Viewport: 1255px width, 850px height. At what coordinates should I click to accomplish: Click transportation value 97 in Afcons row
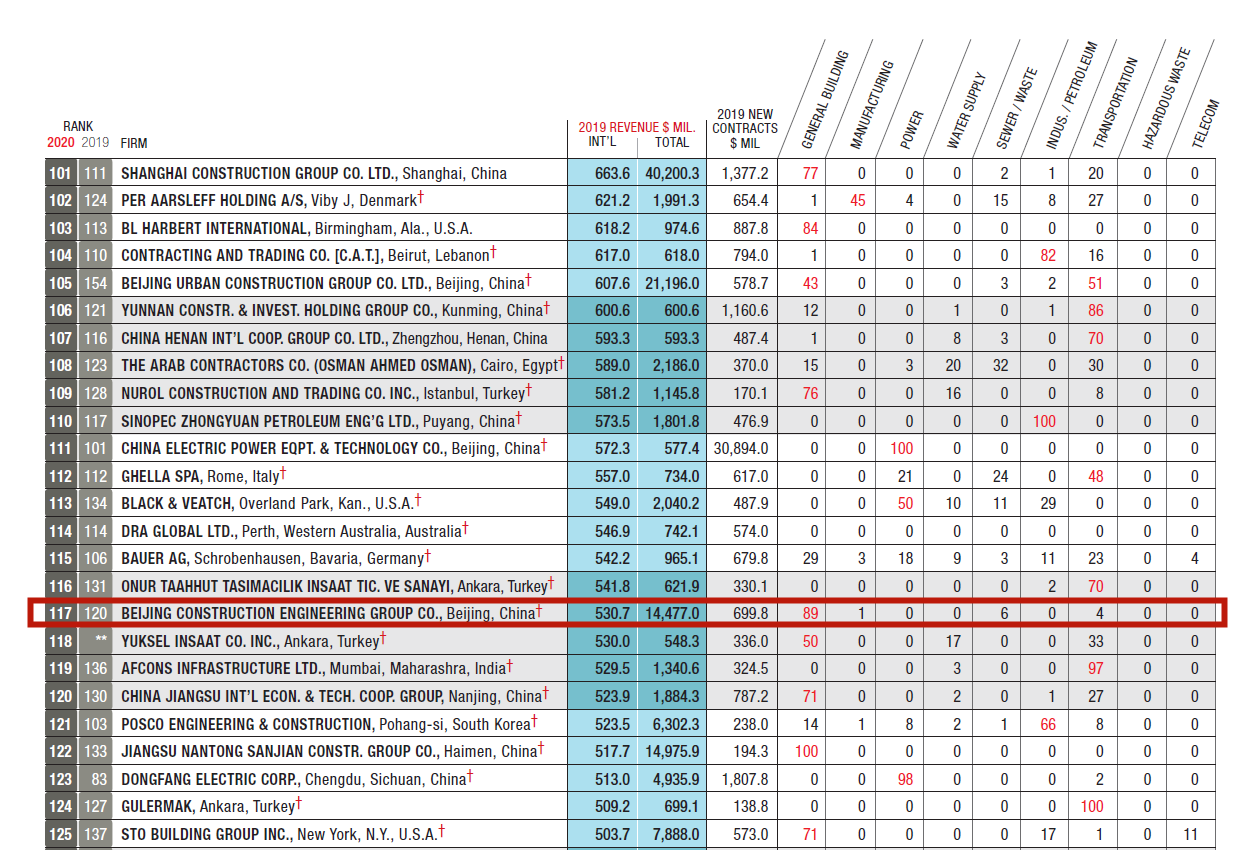click(x=1096, y=668)
